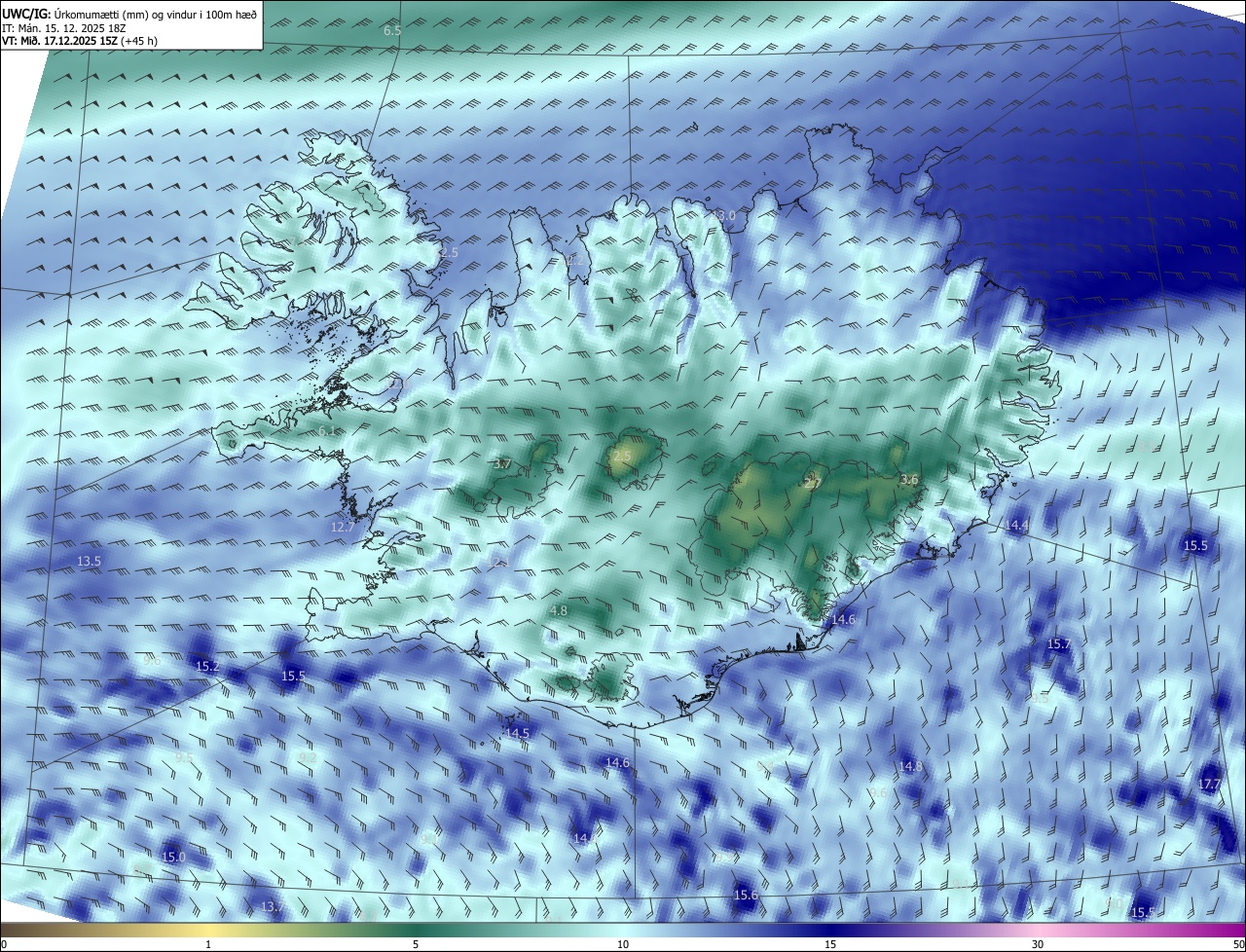Click the 15.2 value label on the map
The width and height of the screenshot is (1246, 952).
[207, 667]
